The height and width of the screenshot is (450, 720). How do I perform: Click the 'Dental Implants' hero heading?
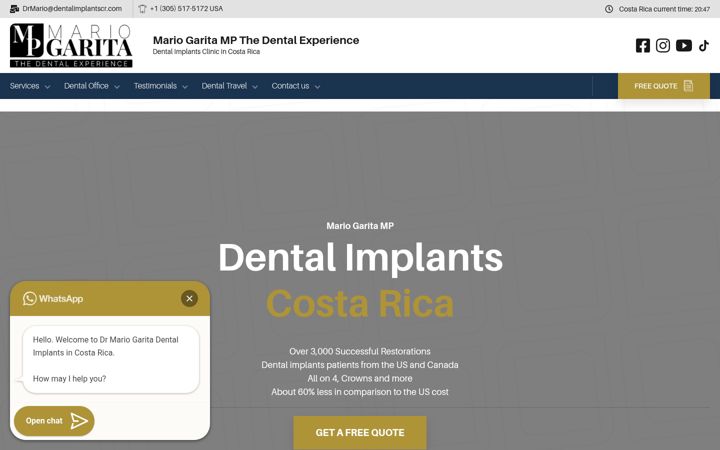[x=360, y=258]
